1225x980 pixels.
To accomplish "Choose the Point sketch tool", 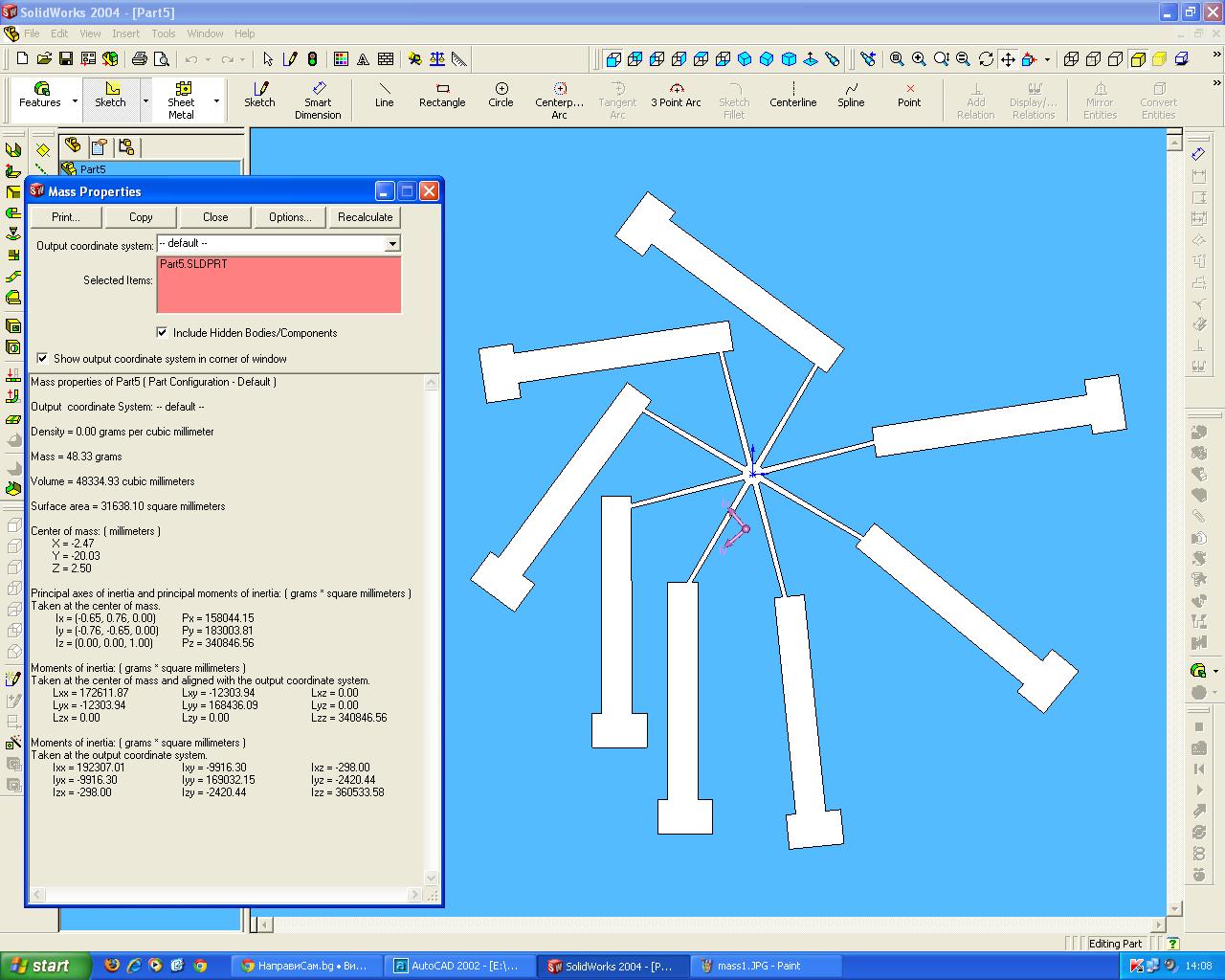I will pos(909,95).
